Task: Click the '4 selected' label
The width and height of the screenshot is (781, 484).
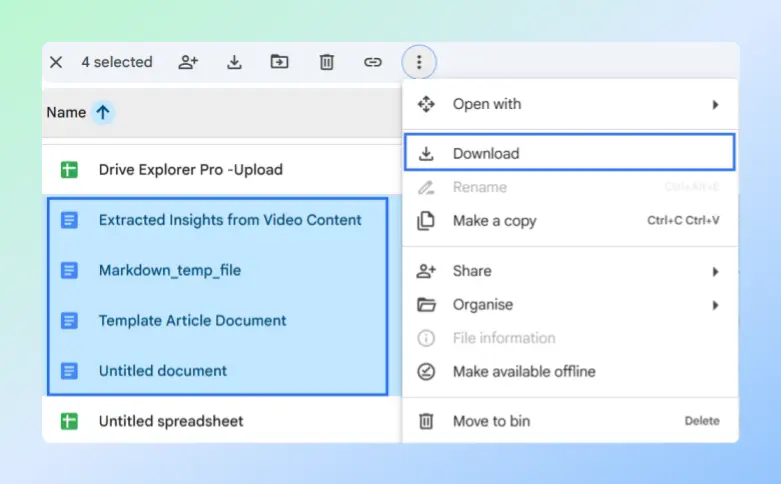Action: (117, 62)
